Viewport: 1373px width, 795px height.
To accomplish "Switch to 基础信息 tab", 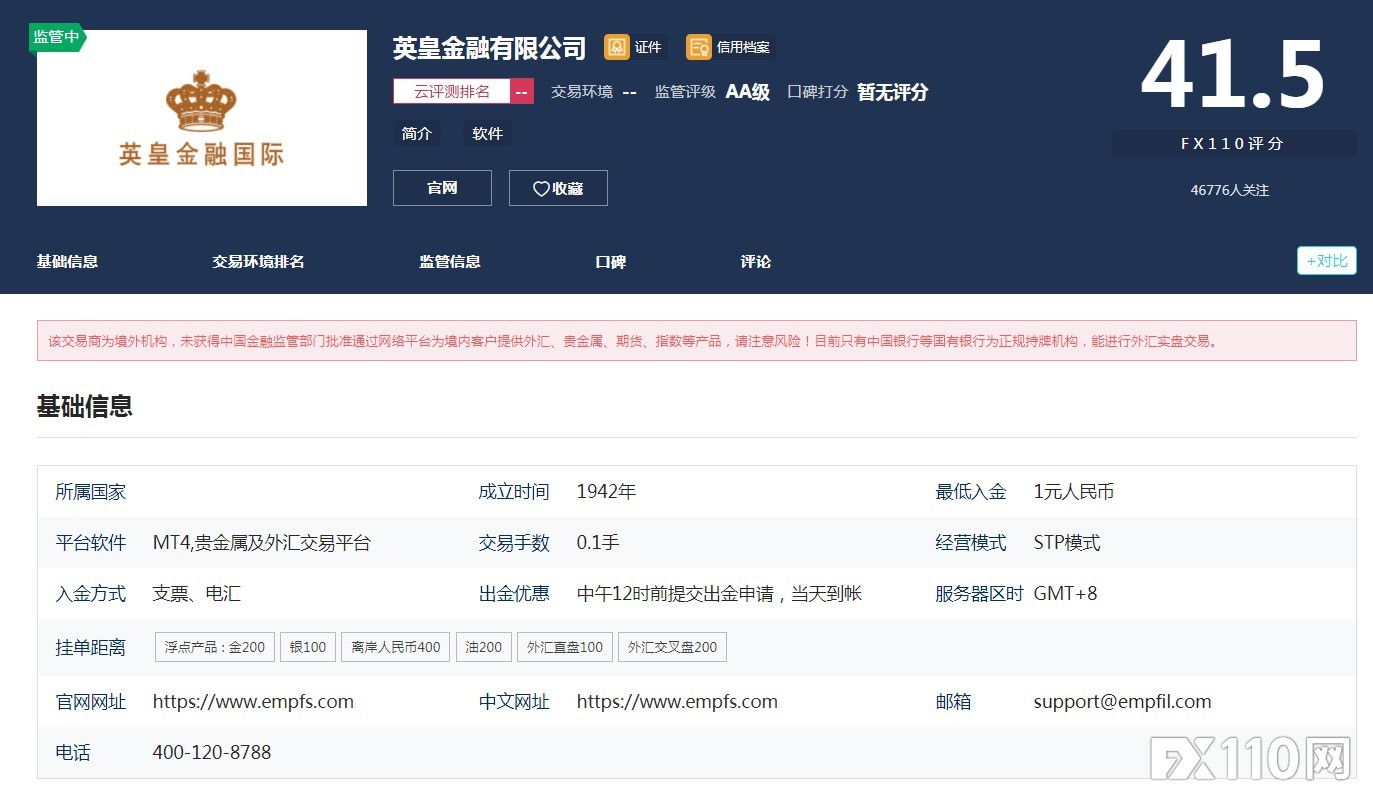I will pyautogui.click(x=67, y=262).
